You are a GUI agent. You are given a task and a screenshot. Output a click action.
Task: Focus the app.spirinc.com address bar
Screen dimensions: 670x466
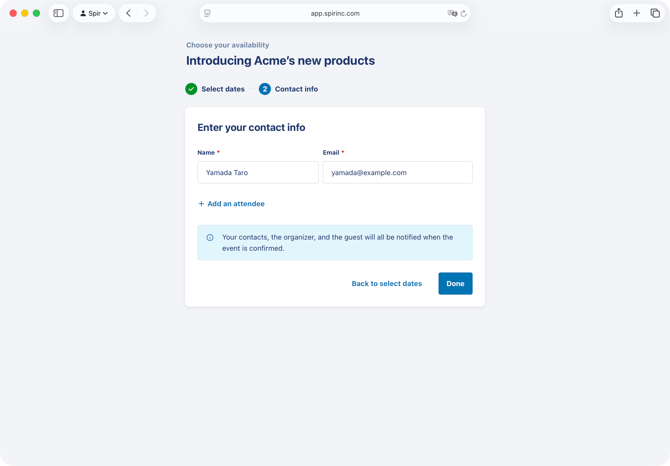[x=335, y=13]
